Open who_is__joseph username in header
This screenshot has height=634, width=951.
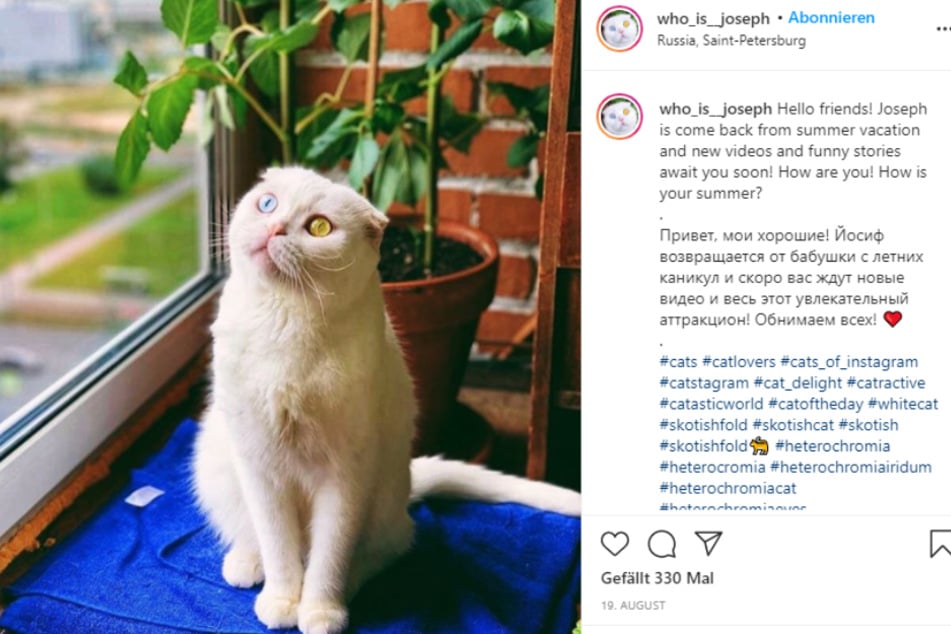point(713,19)
